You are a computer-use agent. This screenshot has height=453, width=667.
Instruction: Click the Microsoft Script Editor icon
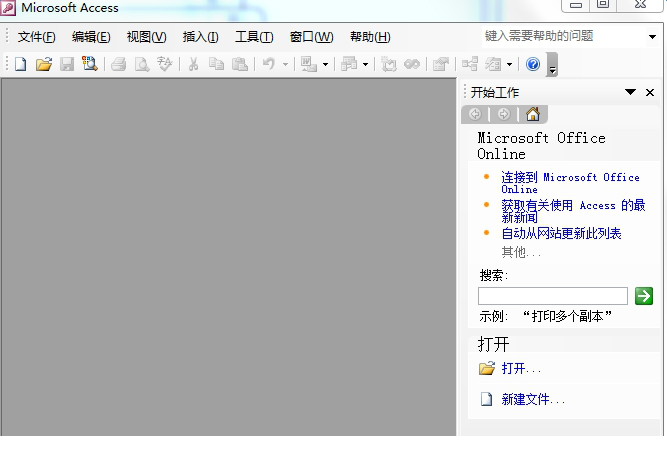(412, 64)
